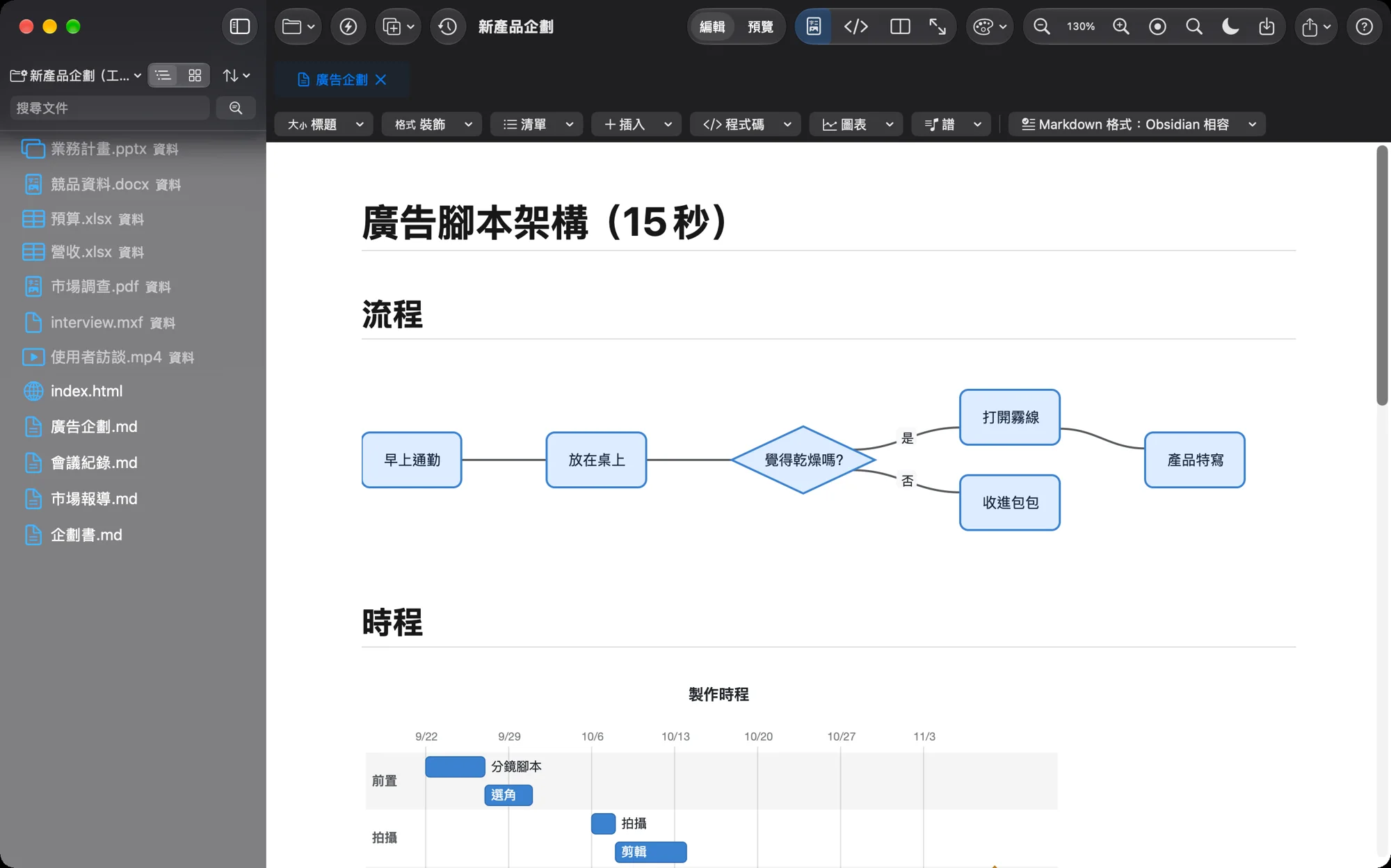Open the theme palette dropdown

click(990, 26)
